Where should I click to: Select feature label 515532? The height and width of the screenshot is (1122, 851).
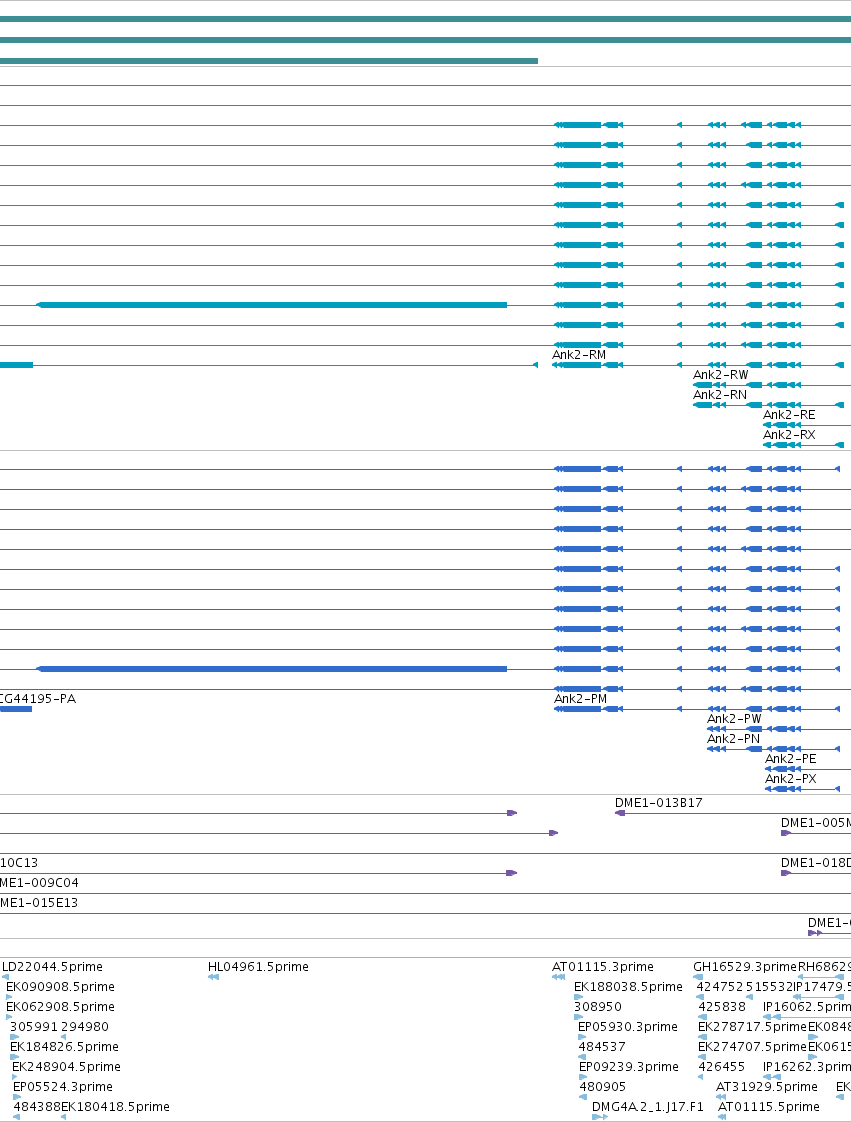pos(769,987)
